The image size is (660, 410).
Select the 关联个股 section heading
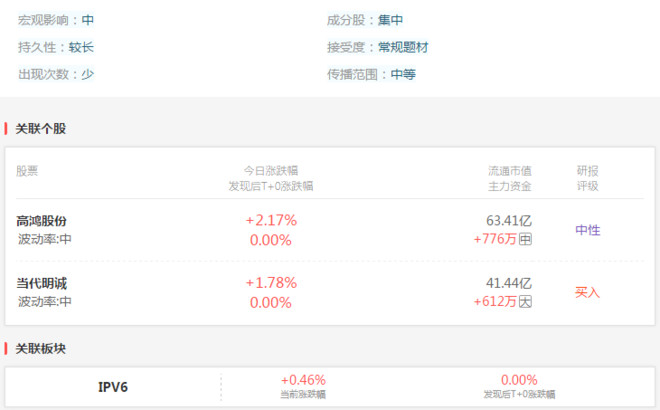(41, 129)
